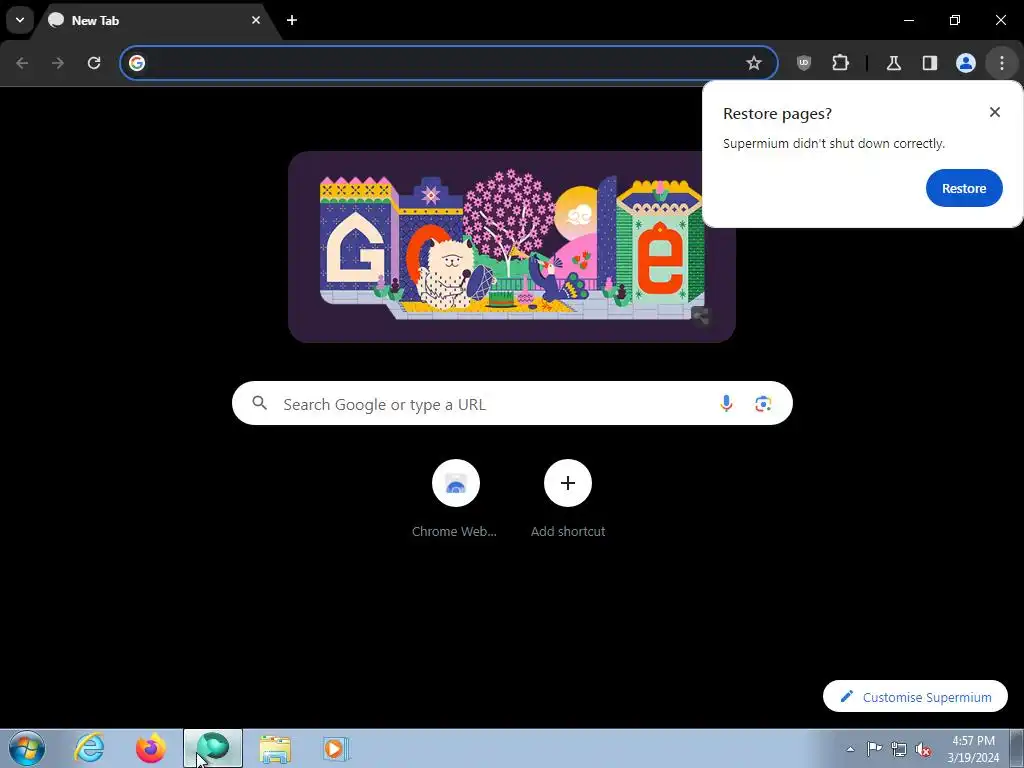Open the clock showing 4:57 PM
1024x768 pixels.
tap(973, 748)
